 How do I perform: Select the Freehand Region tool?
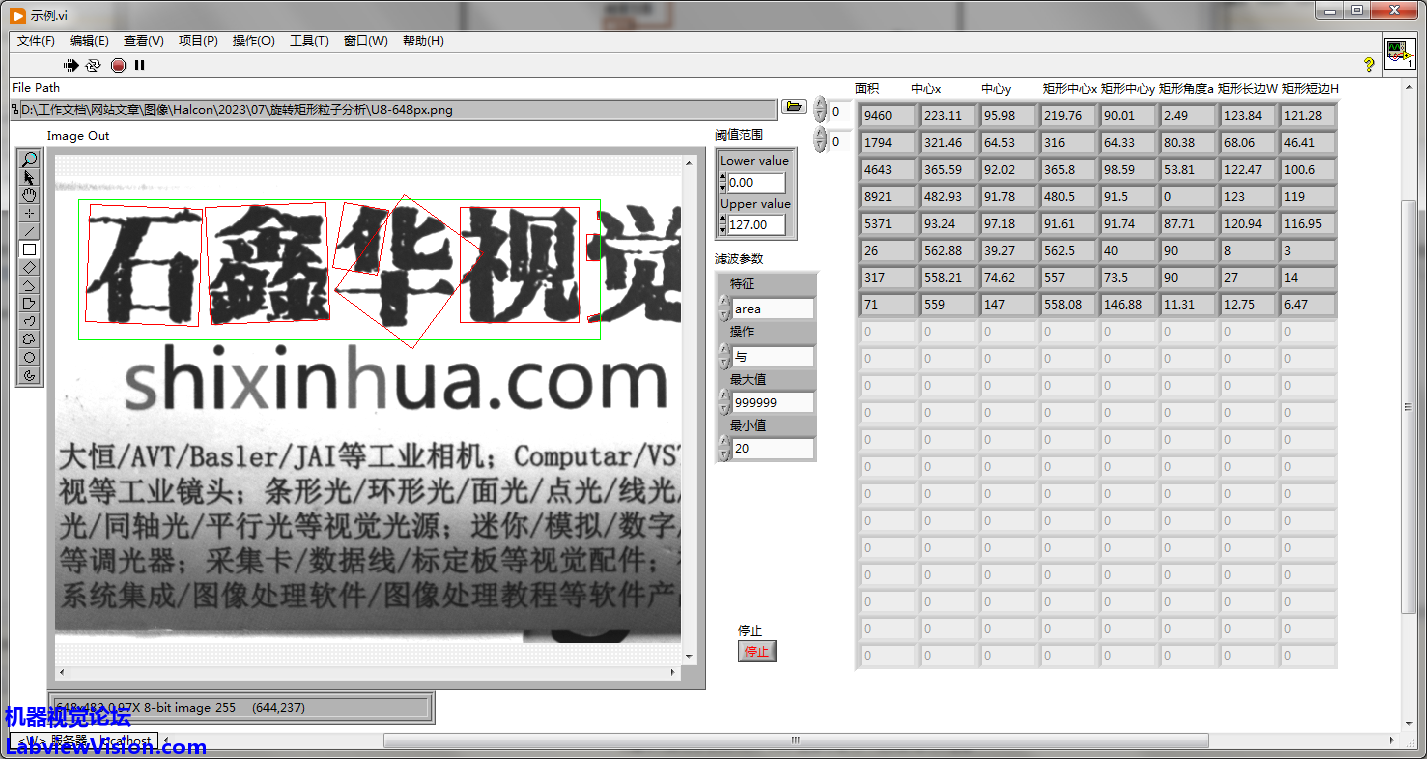(x=30, y=339)
